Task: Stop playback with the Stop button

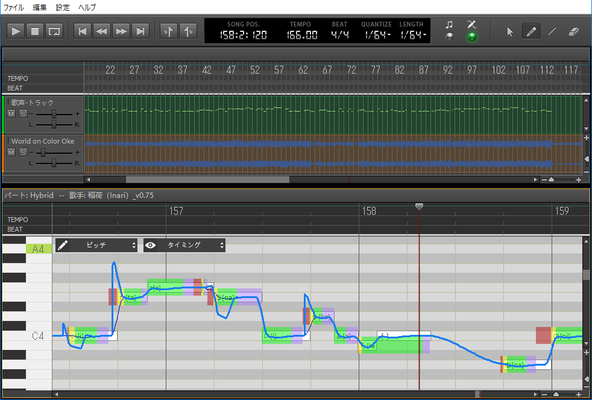Action: coord(35,31)
